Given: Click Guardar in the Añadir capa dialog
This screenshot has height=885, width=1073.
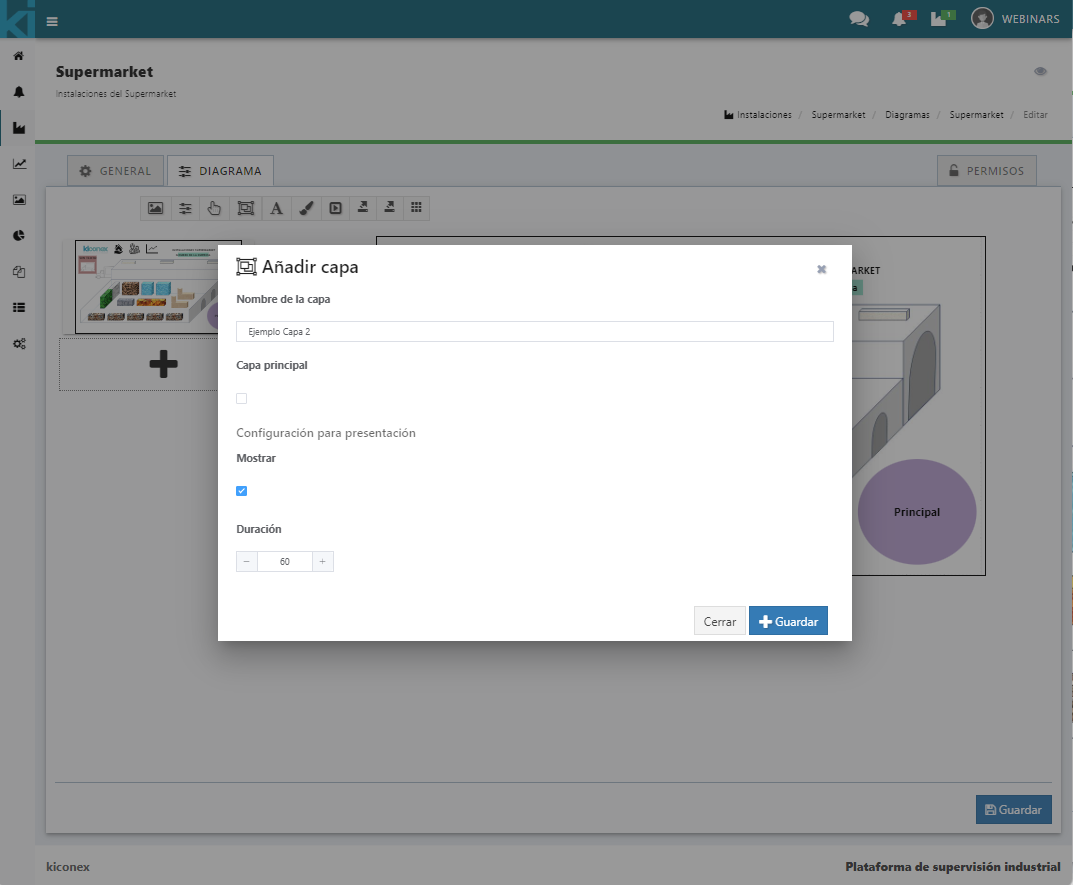Looking at the screenshot, I should (x=788, y=621).
